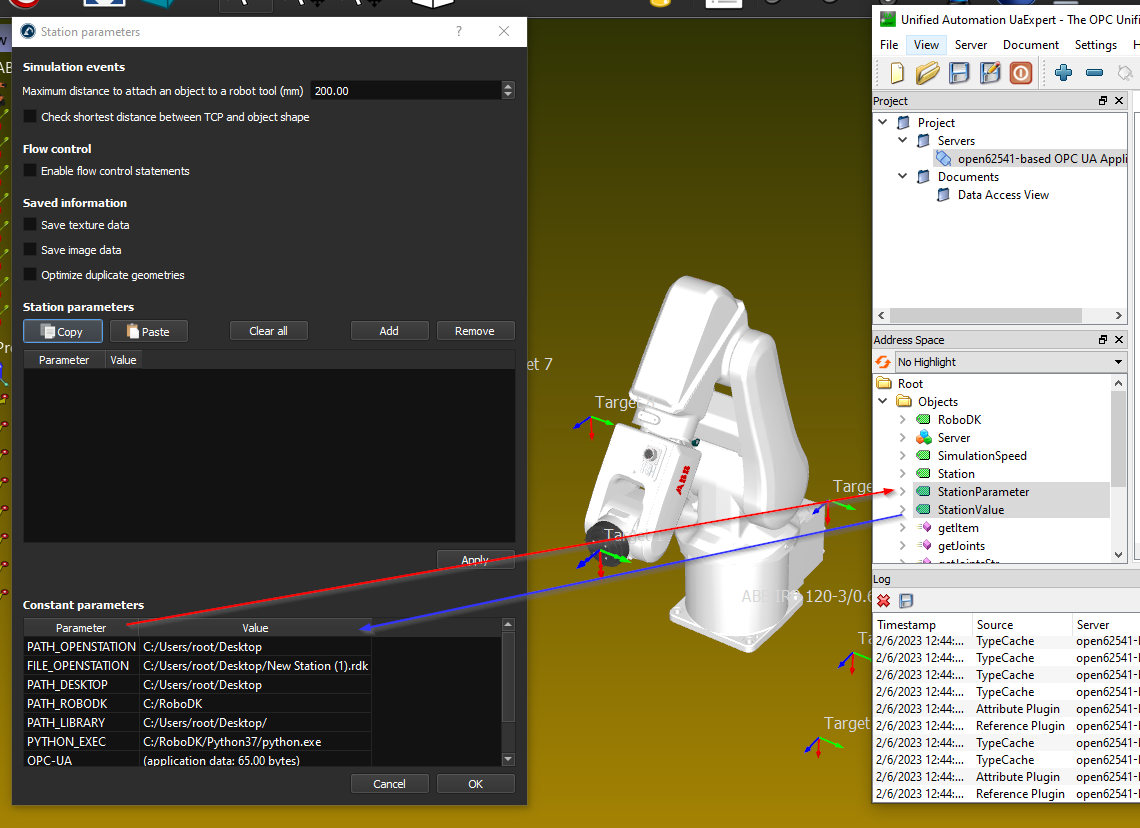Image resolution: width=1140 pixels, height=828 pixels.
Task: Open UaExpert Server menu
Action: [x=971, y=44]
